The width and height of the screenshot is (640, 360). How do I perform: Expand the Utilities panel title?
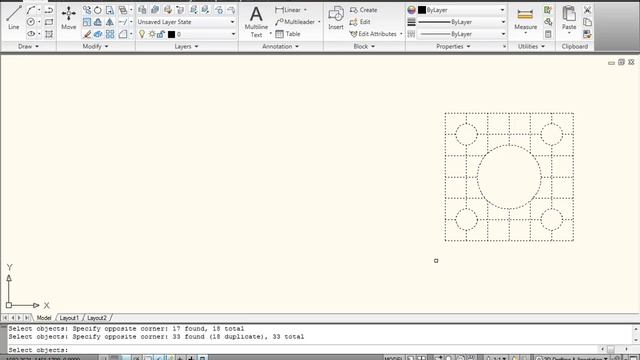tap(531, 47)
